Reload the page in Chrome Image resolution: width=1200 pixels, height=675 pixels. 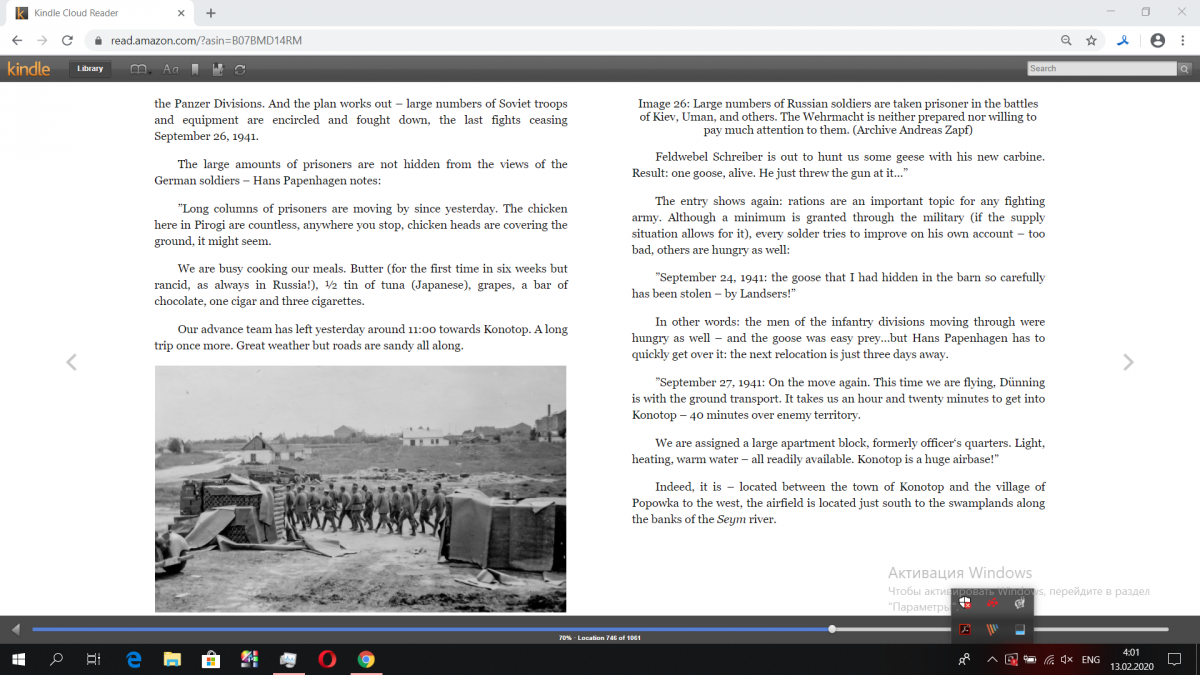tap(67, 41)
